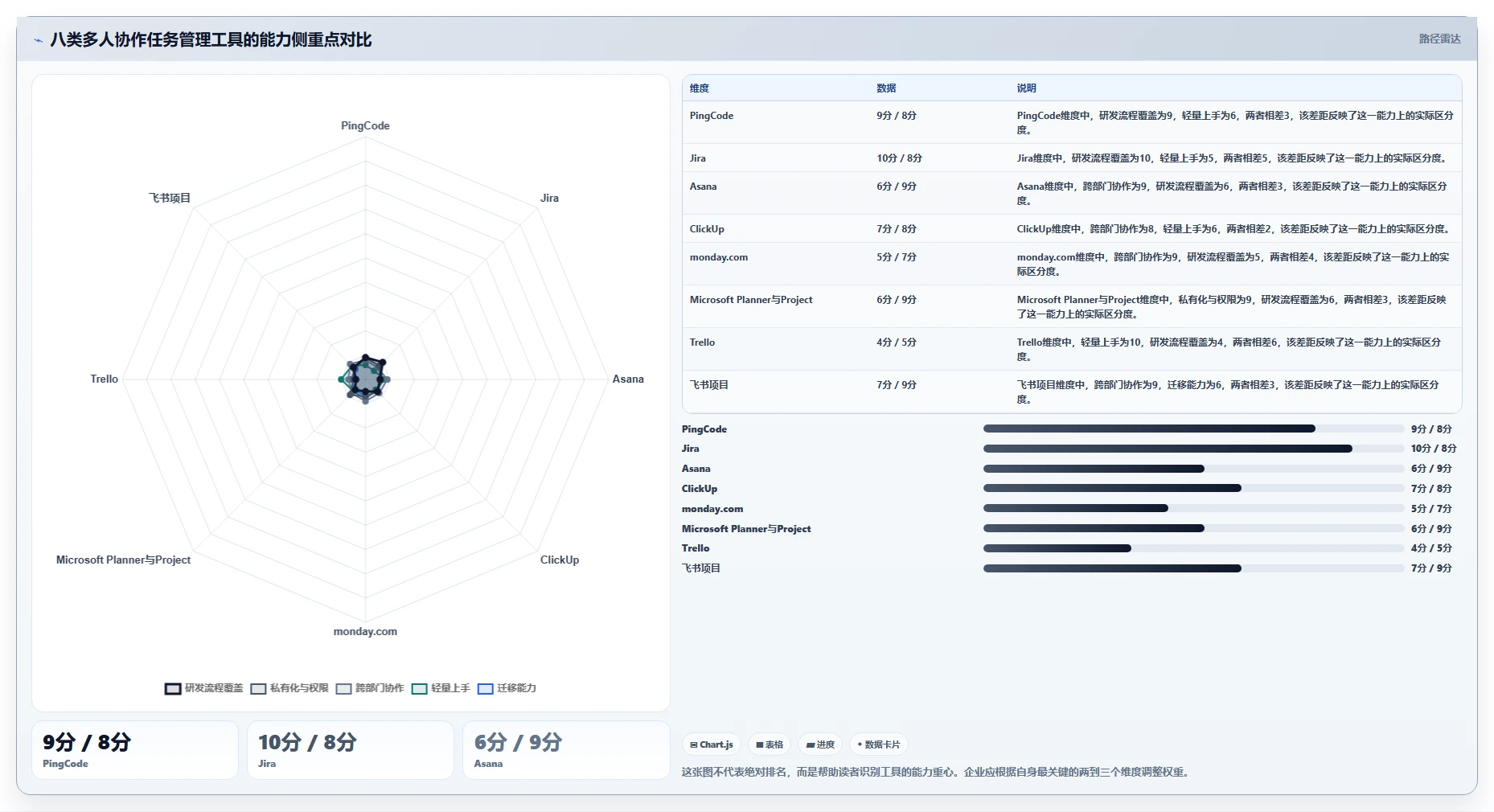Viewport: 1494px width, 812px height.
Task: Click the Asana axis label on radar
Action: click(x=628, y=379)
